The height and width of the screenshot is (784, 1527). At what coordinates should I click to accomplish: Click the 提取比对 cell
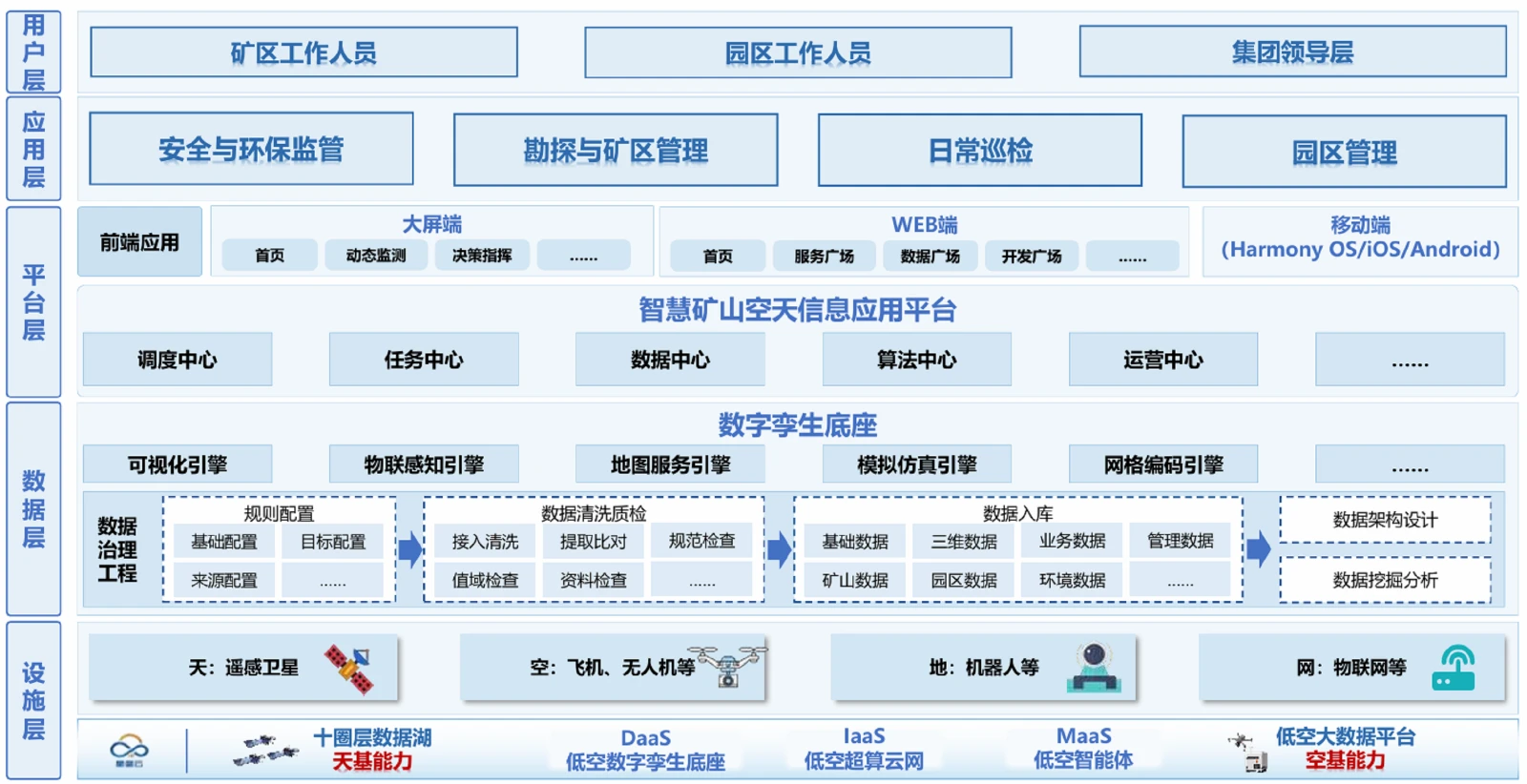[594, 542]
